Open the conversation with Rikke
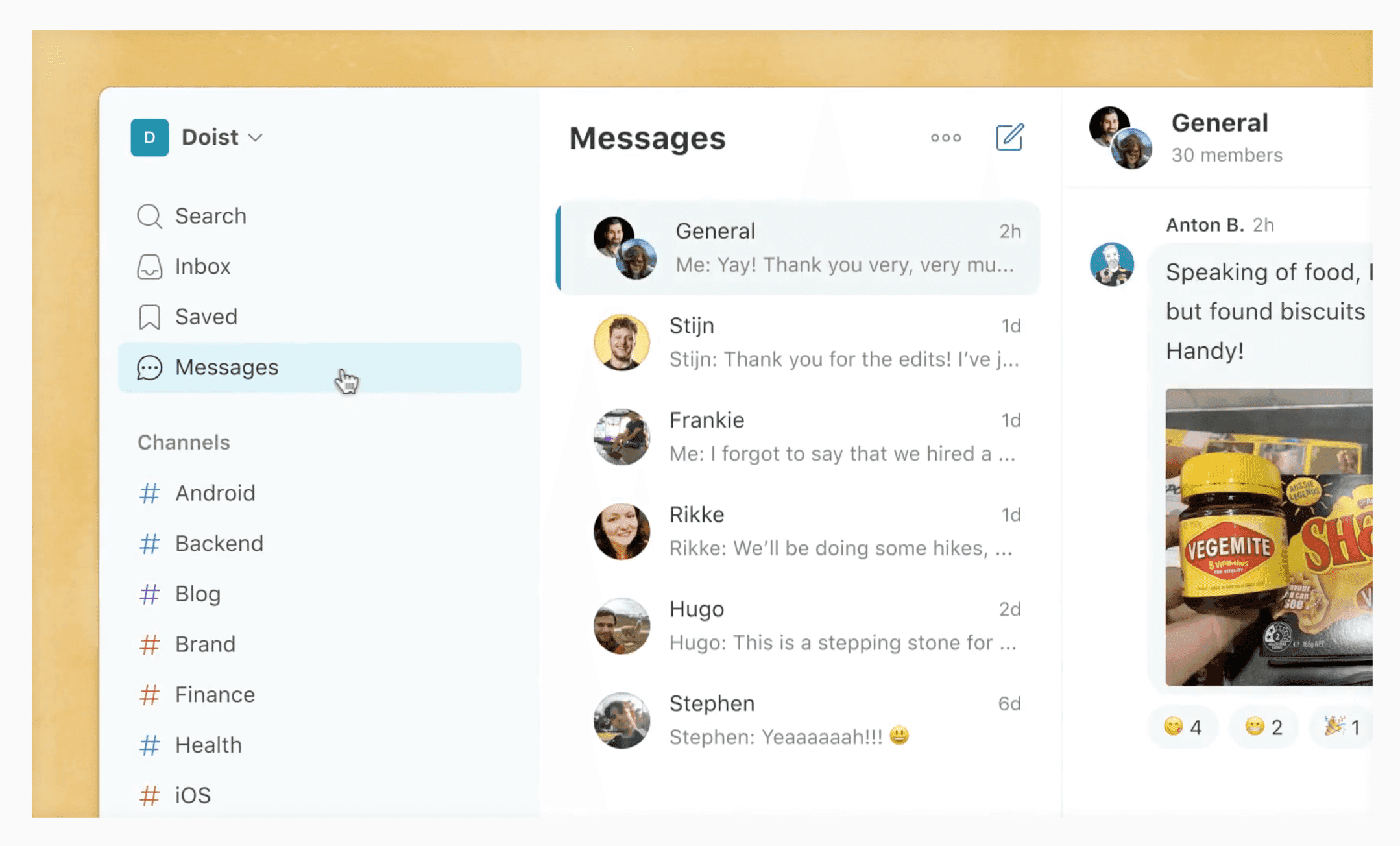This screenshot has height=846, width=1400. click(798, 532)
